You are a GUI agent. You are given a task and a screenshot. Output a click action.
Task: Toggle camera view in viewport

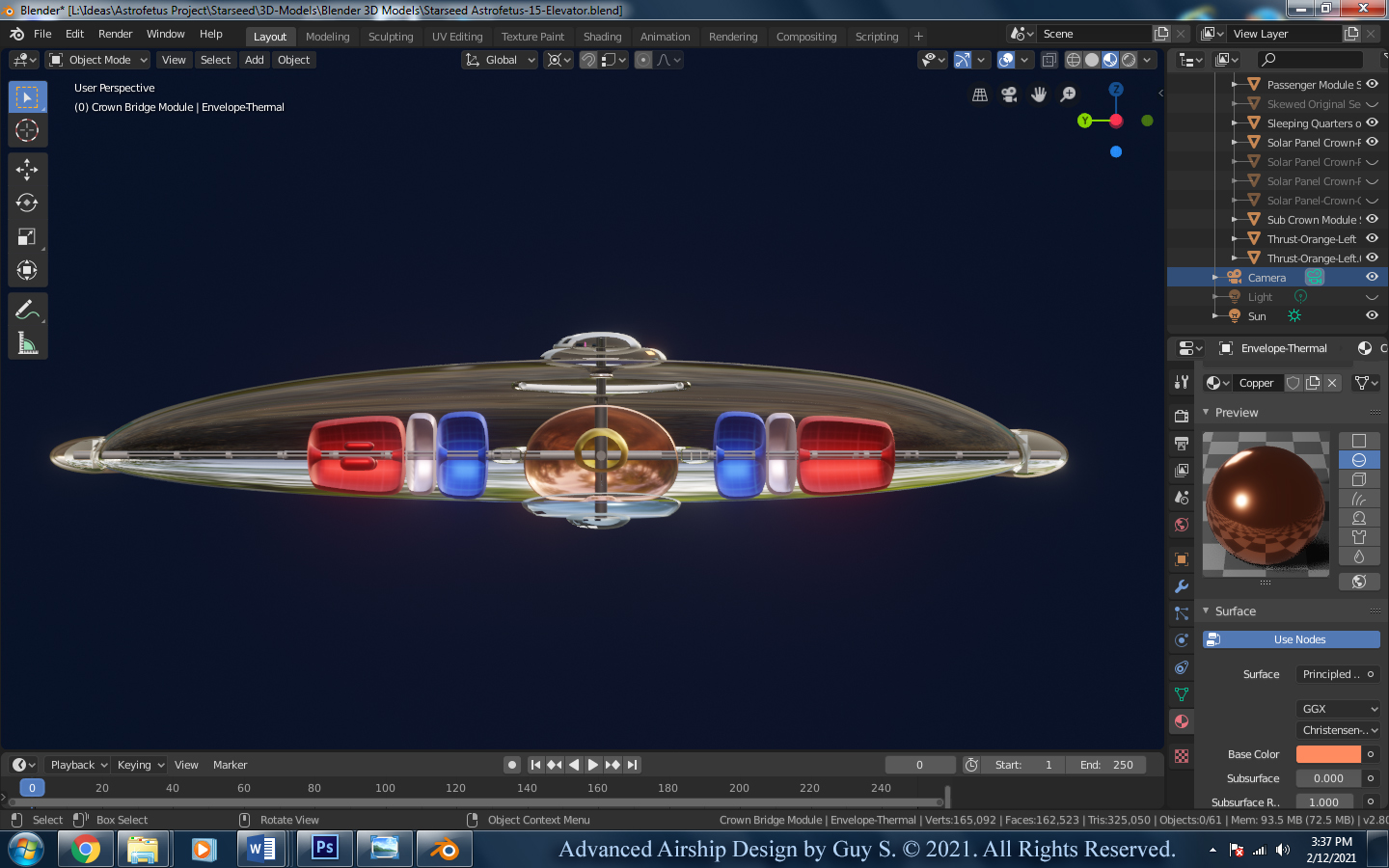point(1009,95)
